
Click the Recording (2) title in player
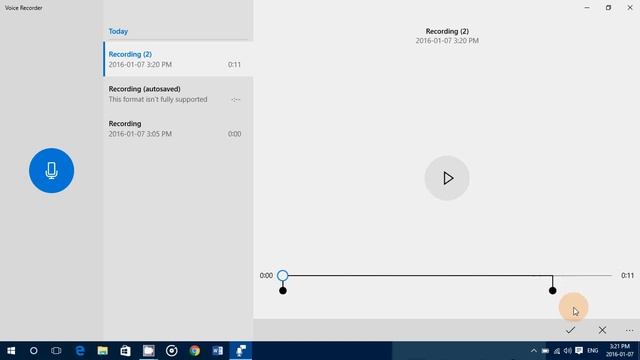coord(447,31)
